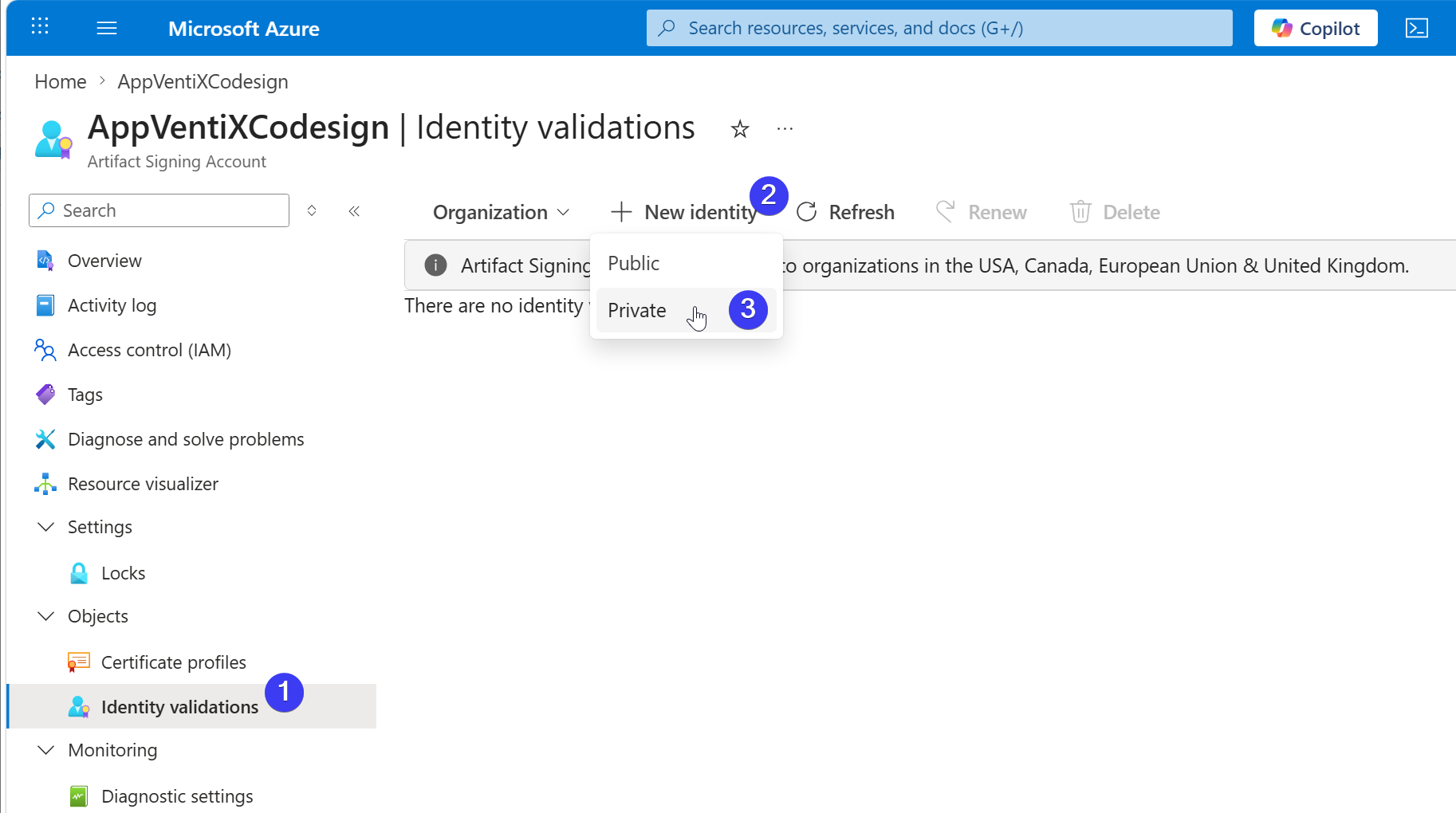Screen dimensions: 1456x813
Task: Collapse the sidebar with double chevron
Action: [354, 210]
